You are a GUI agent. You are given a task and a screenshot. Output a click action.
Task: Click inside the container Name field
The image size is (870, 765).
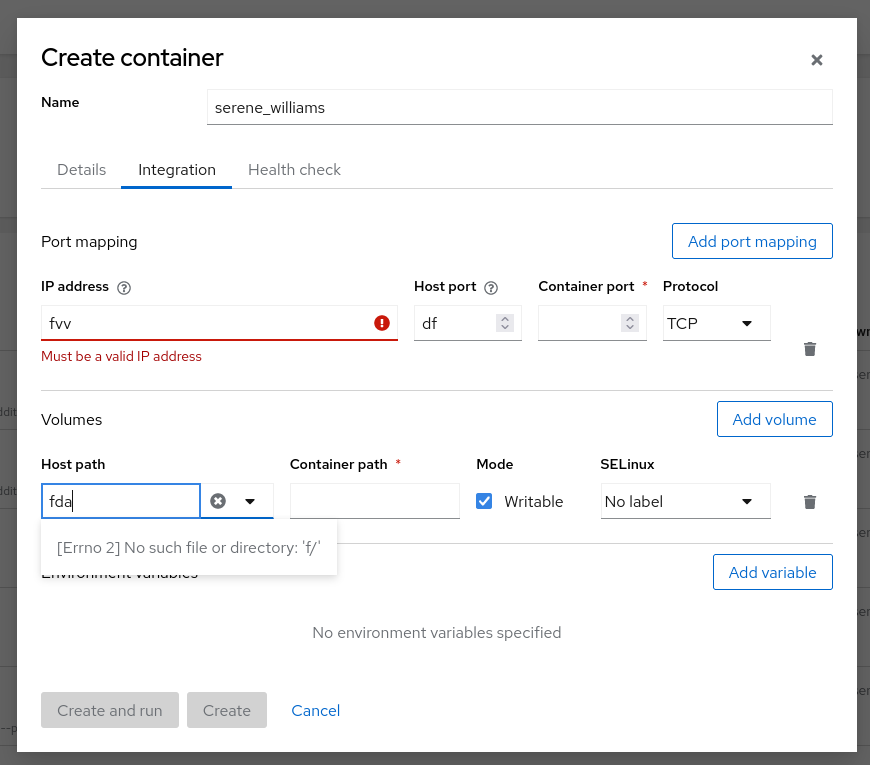coord(520,107)
